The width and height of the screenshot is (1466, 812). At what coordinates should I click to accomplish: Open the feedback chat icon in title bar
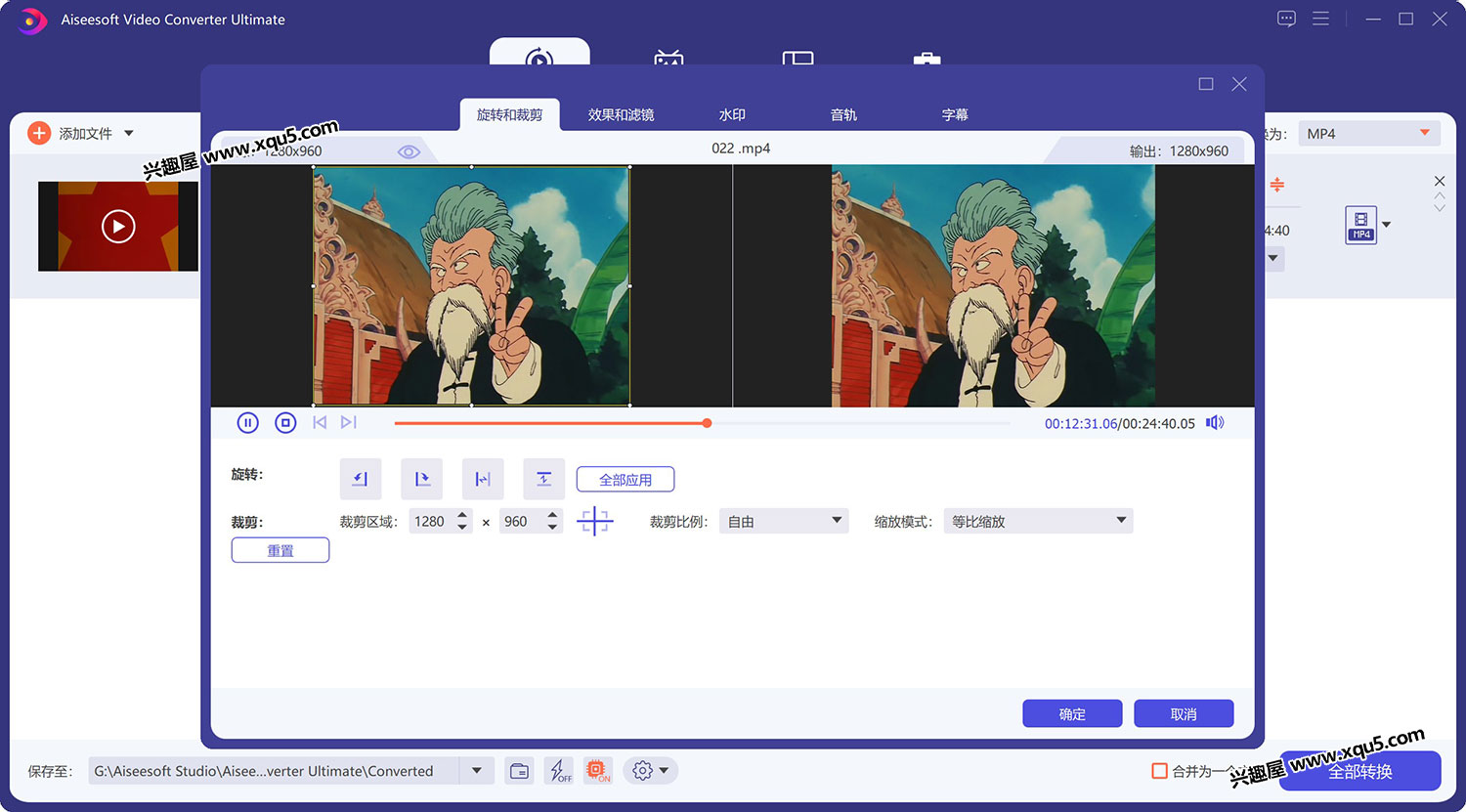pos(1286,19)
